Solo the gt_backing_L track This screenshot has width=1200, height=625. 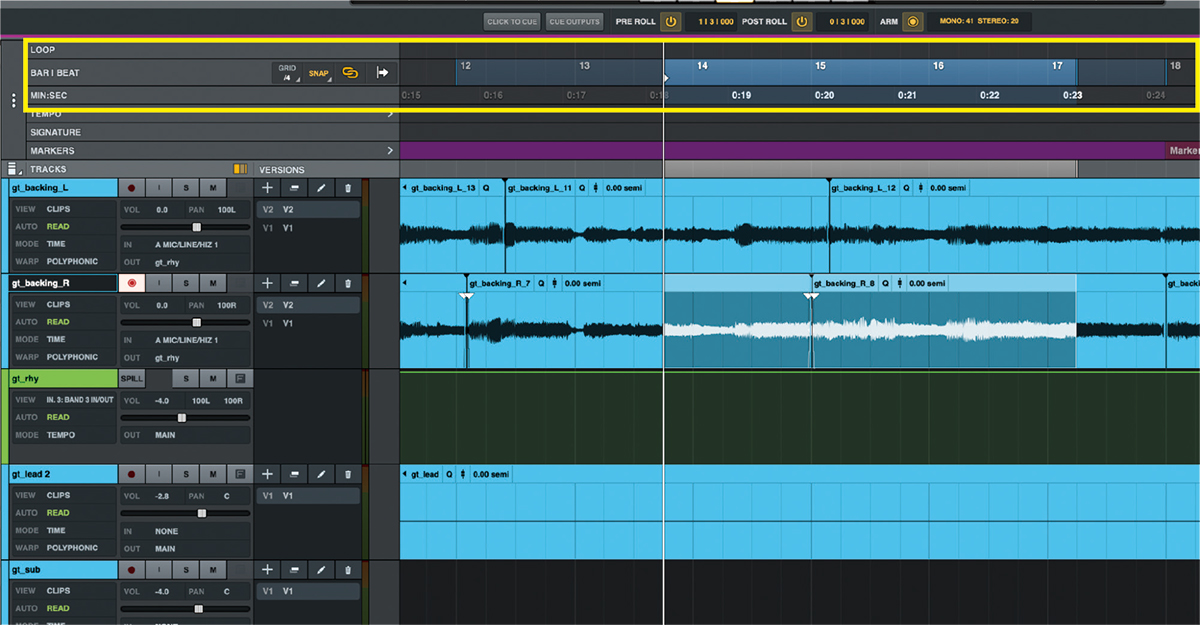click(186, 188)
